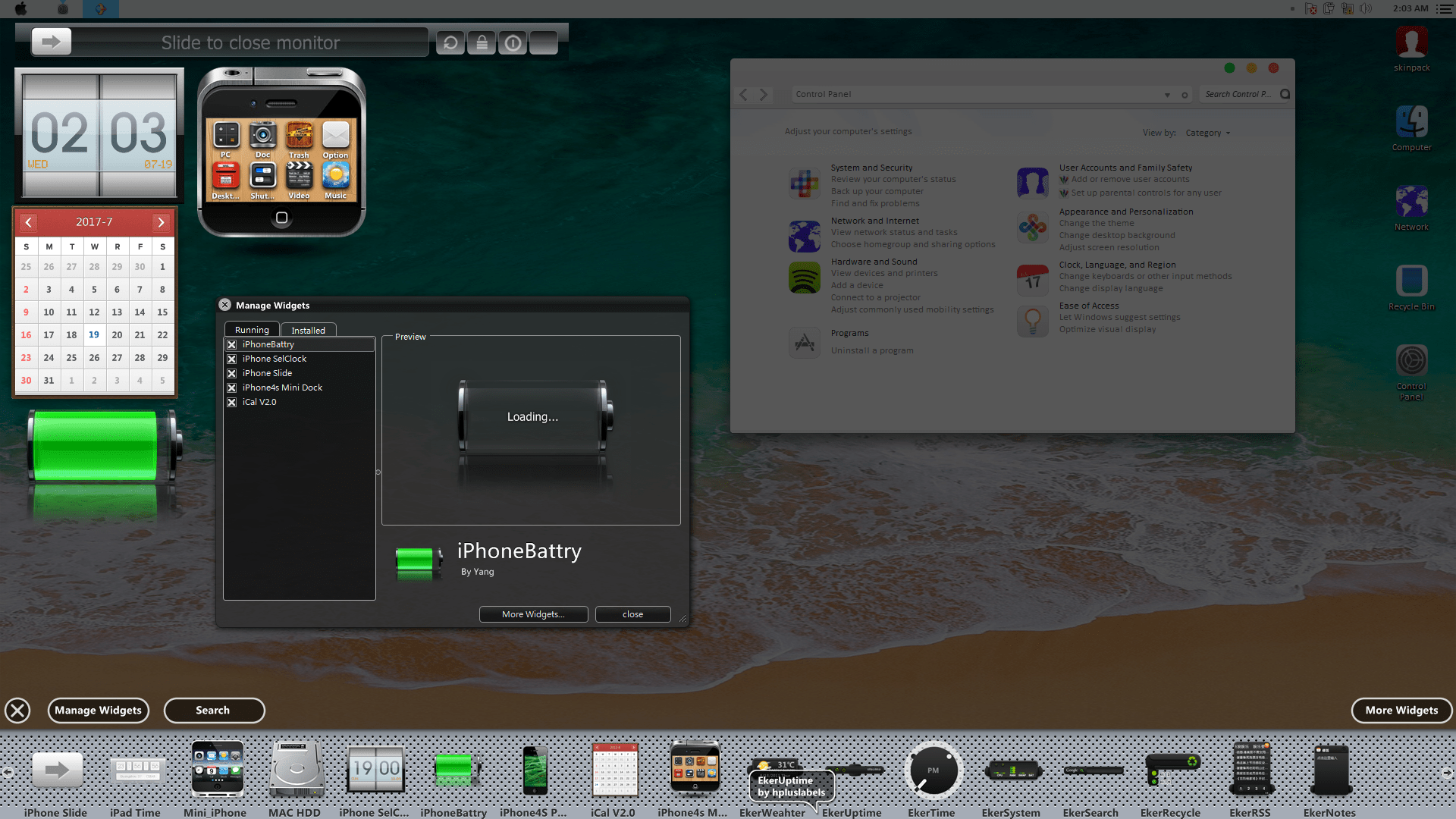Screen dimensions: 1456x819
Task: Open Appearance and Personalization link
Action: tap(1125, 212)
